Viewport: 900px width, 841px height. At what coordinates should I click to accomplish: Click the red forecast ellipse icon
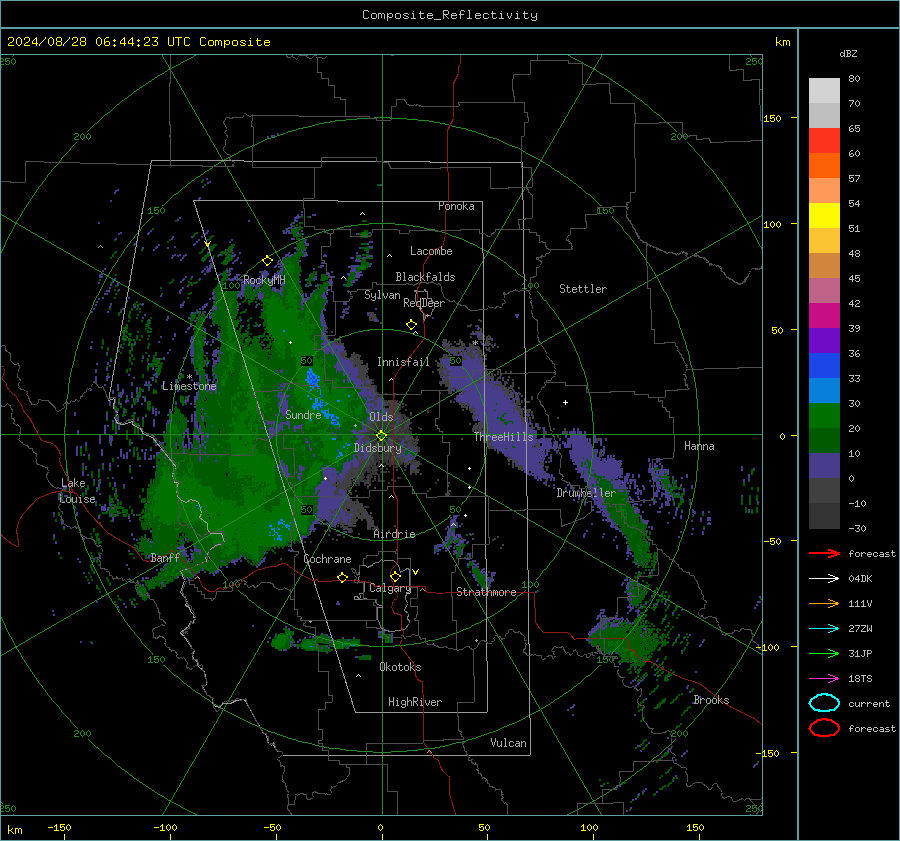[x=824, y=728]
